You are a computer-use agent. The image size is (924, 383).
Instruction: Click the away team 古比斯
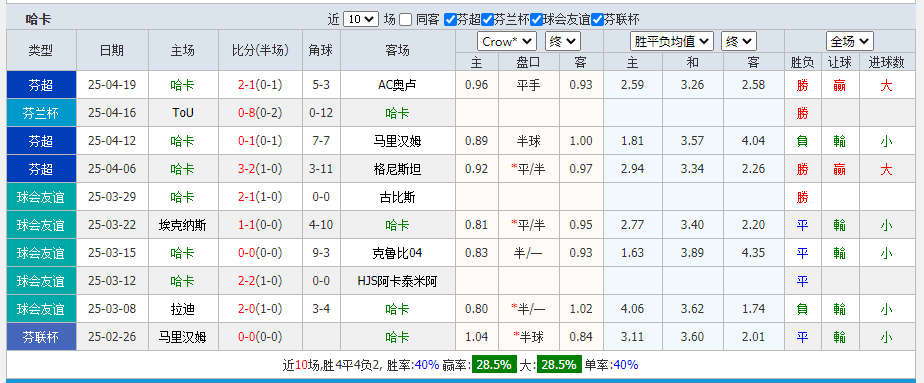397,197
